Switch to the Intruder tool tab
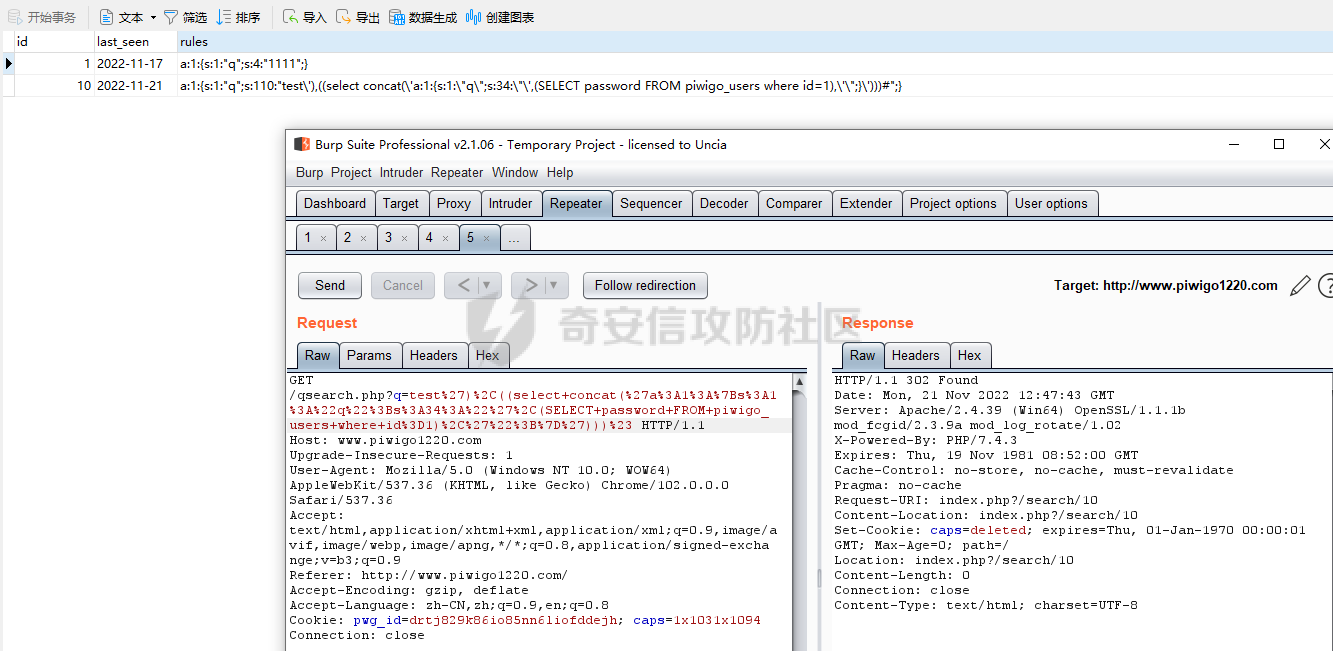The height and width of the screenshot is (651, 1333). click(x=511, y=203)
